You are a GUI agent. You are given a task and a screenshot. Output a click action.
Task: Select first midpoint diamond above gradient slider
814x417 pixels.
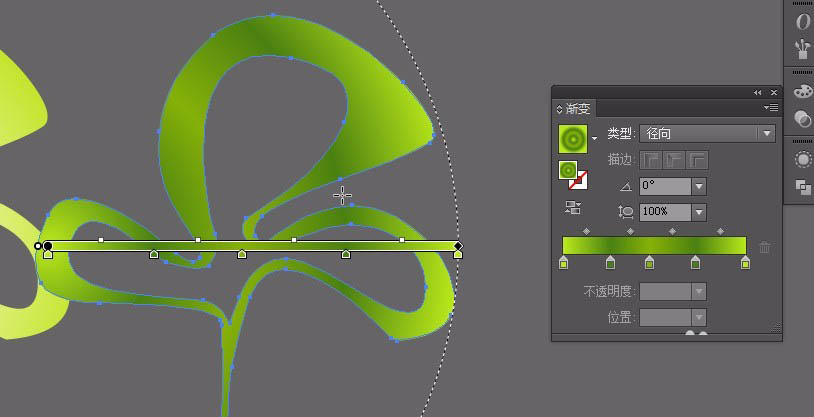pyautogui.click(x=587, y=232)
